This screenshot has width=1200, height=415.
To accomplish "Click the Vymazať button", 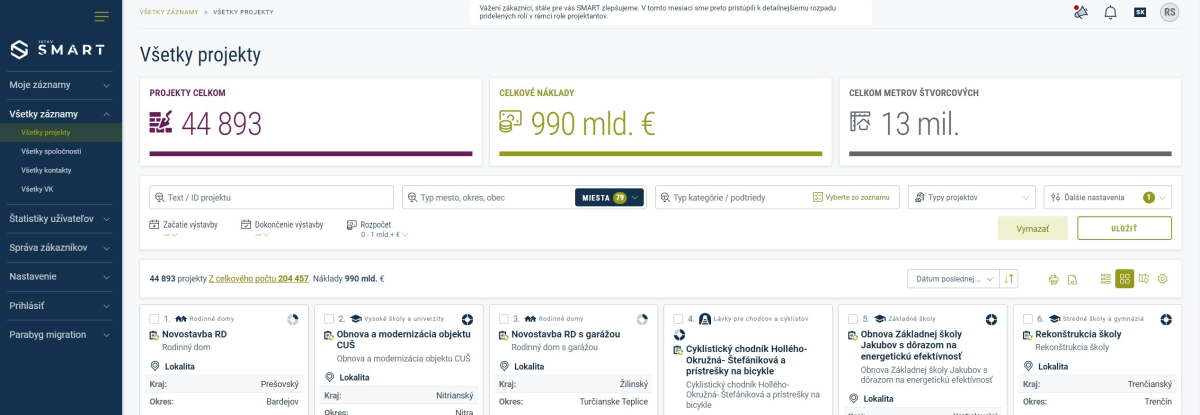I will click(1032, 228).
